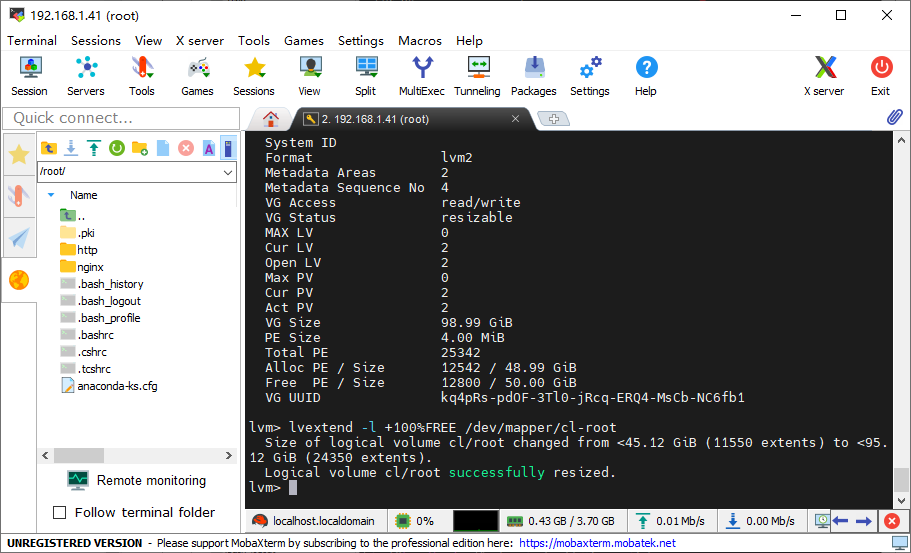
Task: Click the SFTP upload files icon
Action: point(94,148)
